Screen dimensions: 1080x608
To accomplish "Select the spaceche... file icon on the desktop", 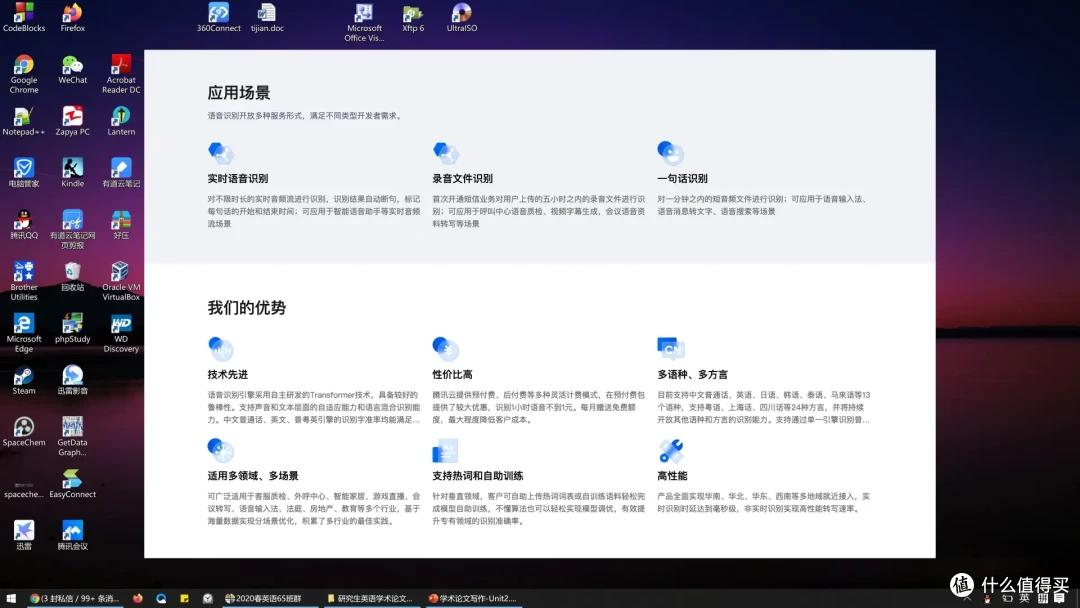I will point(24,490).
